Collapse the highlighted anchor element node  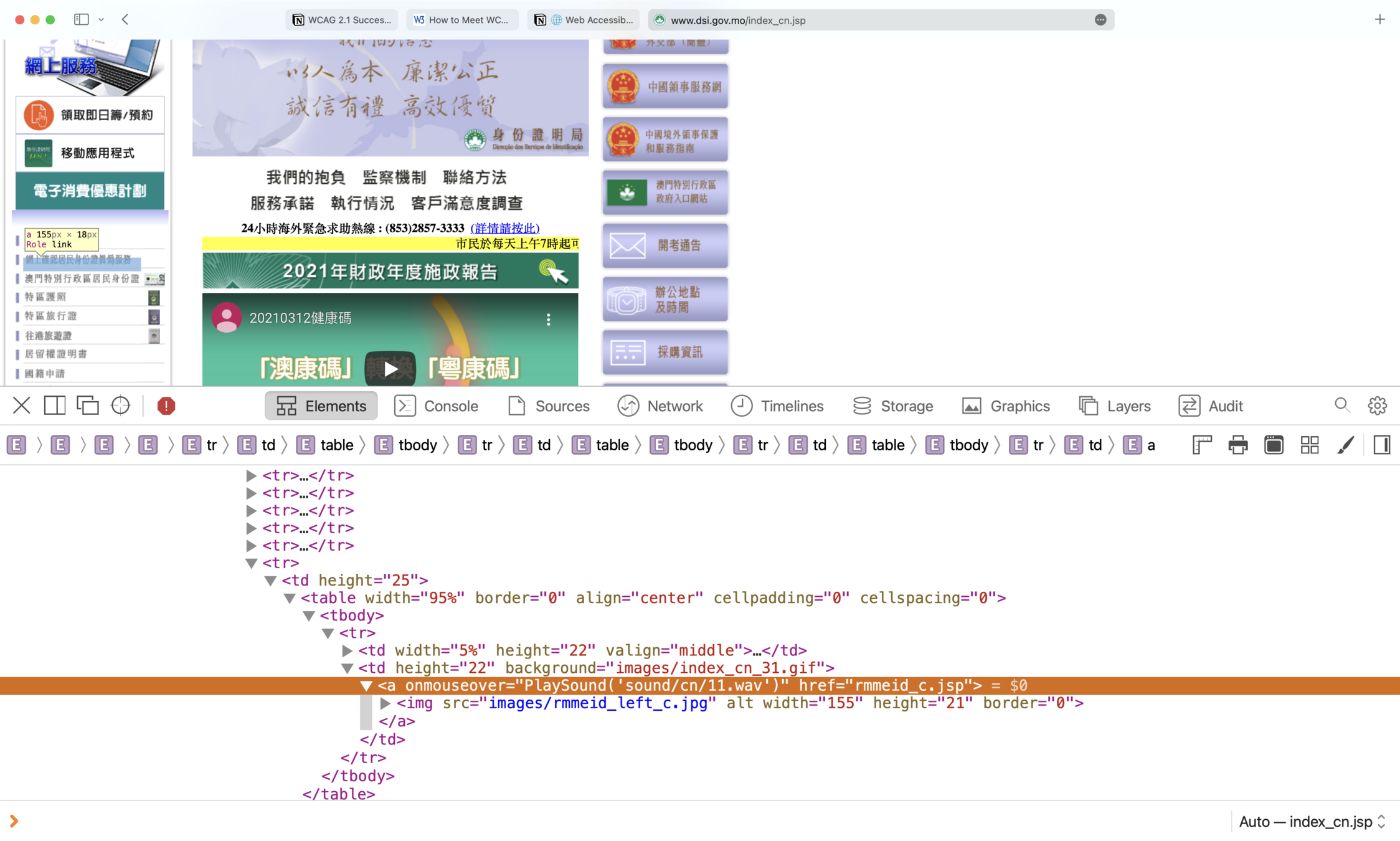tap(366, 686)
